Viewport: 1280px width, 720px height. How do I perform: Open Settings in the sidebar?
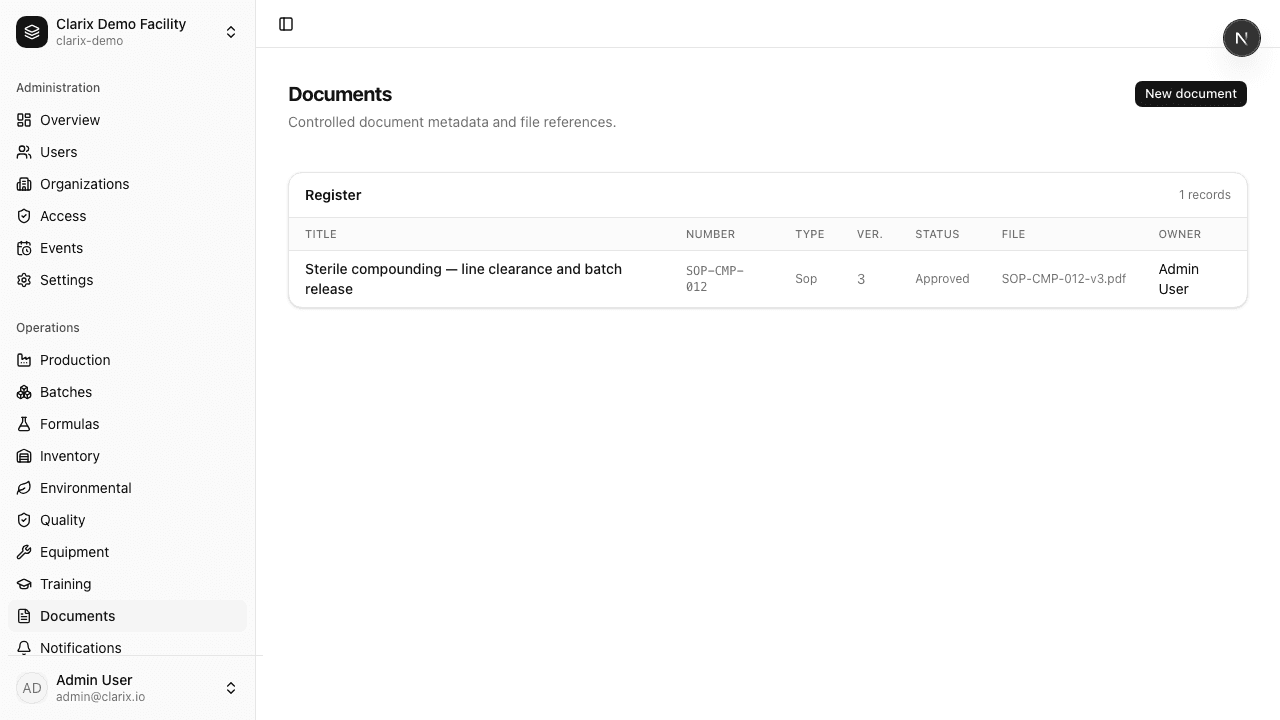click(x=127, y=280)
